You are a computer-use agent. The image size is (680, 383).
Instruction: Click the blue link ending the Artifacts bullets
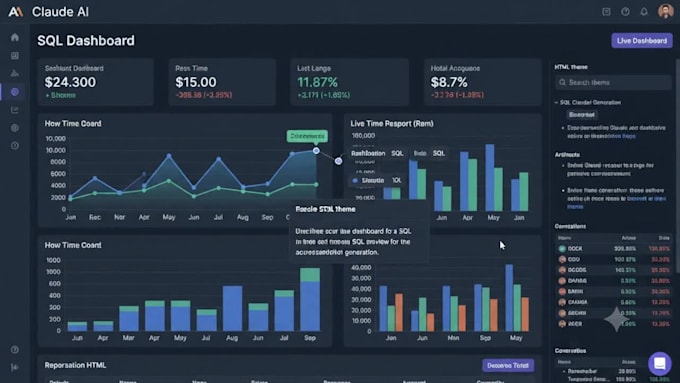(616, 203)
